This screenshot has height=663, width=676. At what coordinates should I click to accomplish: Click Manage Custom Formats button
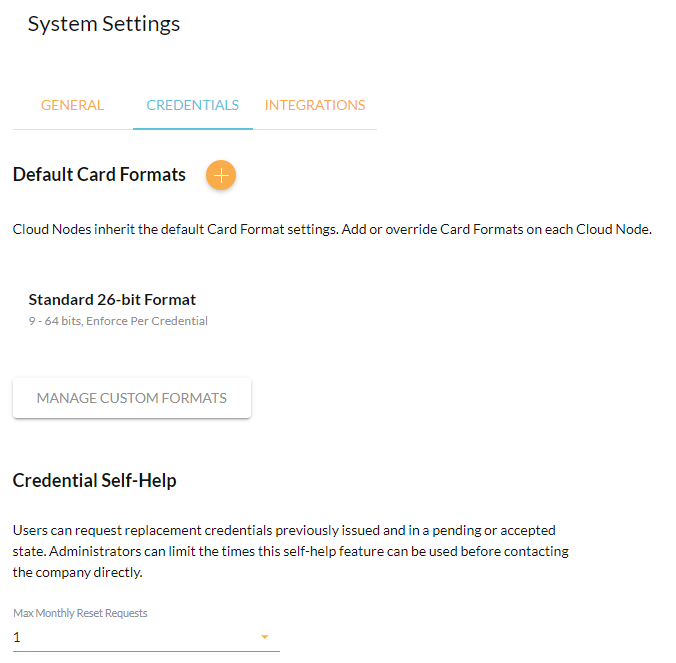132,398
